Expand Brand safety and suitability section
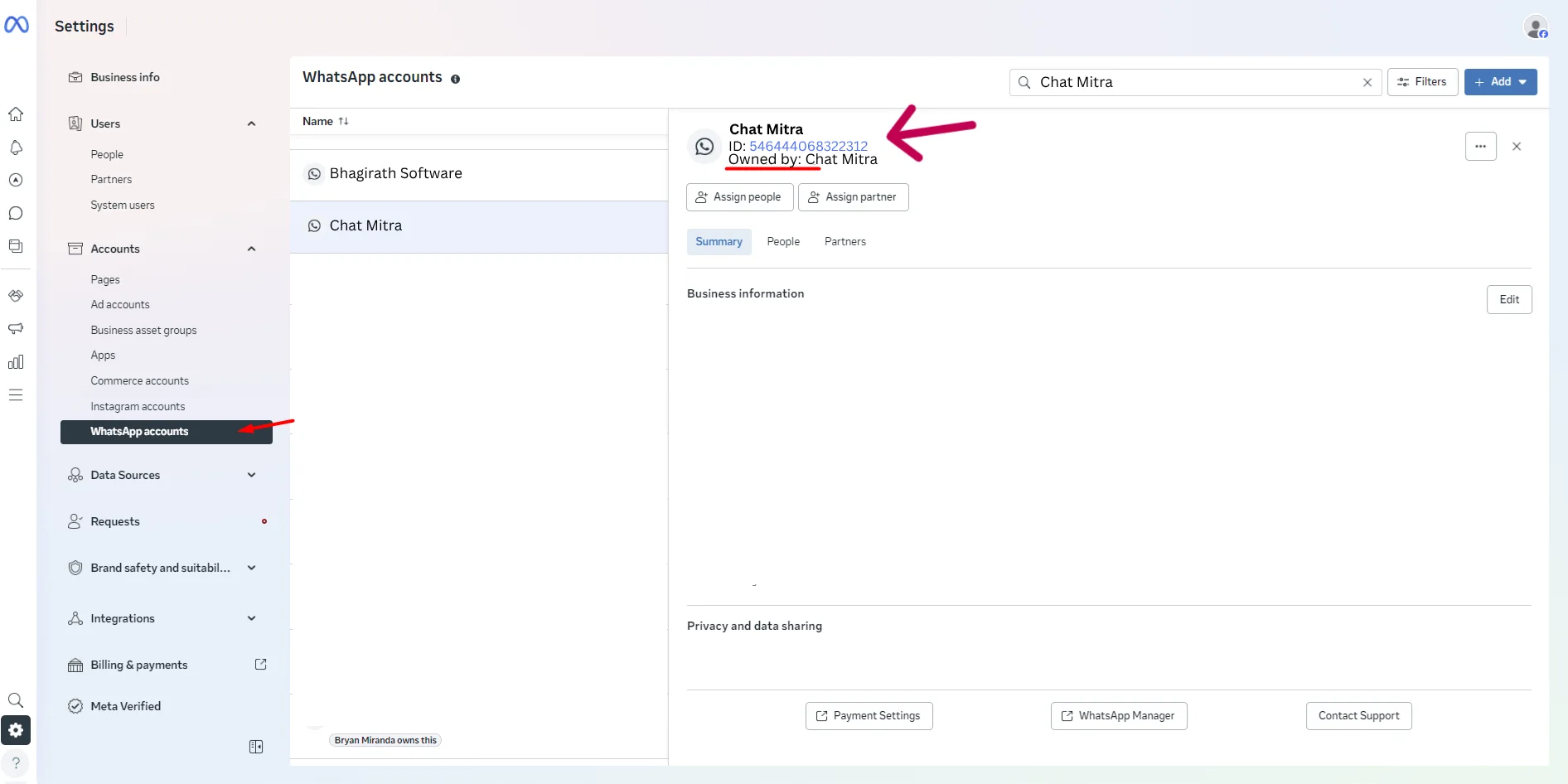This screenshot has height=784, width=1568. pos(251,568)
